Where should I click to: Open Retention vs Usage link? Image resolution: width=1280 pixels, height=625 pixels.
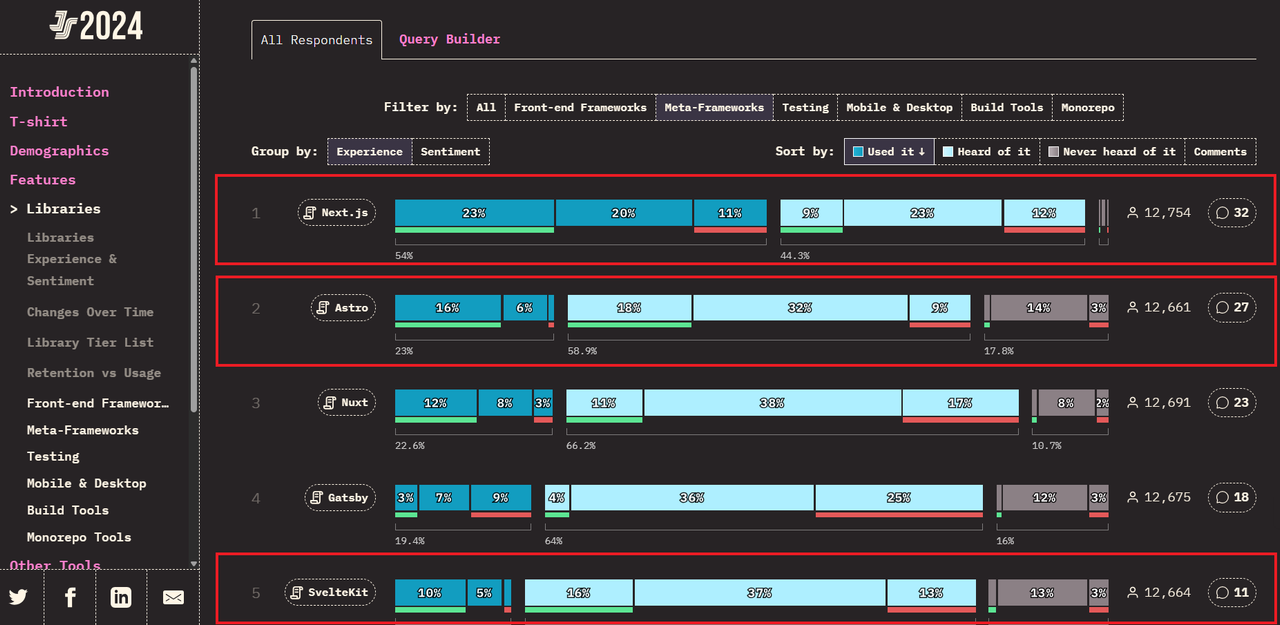point(94,373)
